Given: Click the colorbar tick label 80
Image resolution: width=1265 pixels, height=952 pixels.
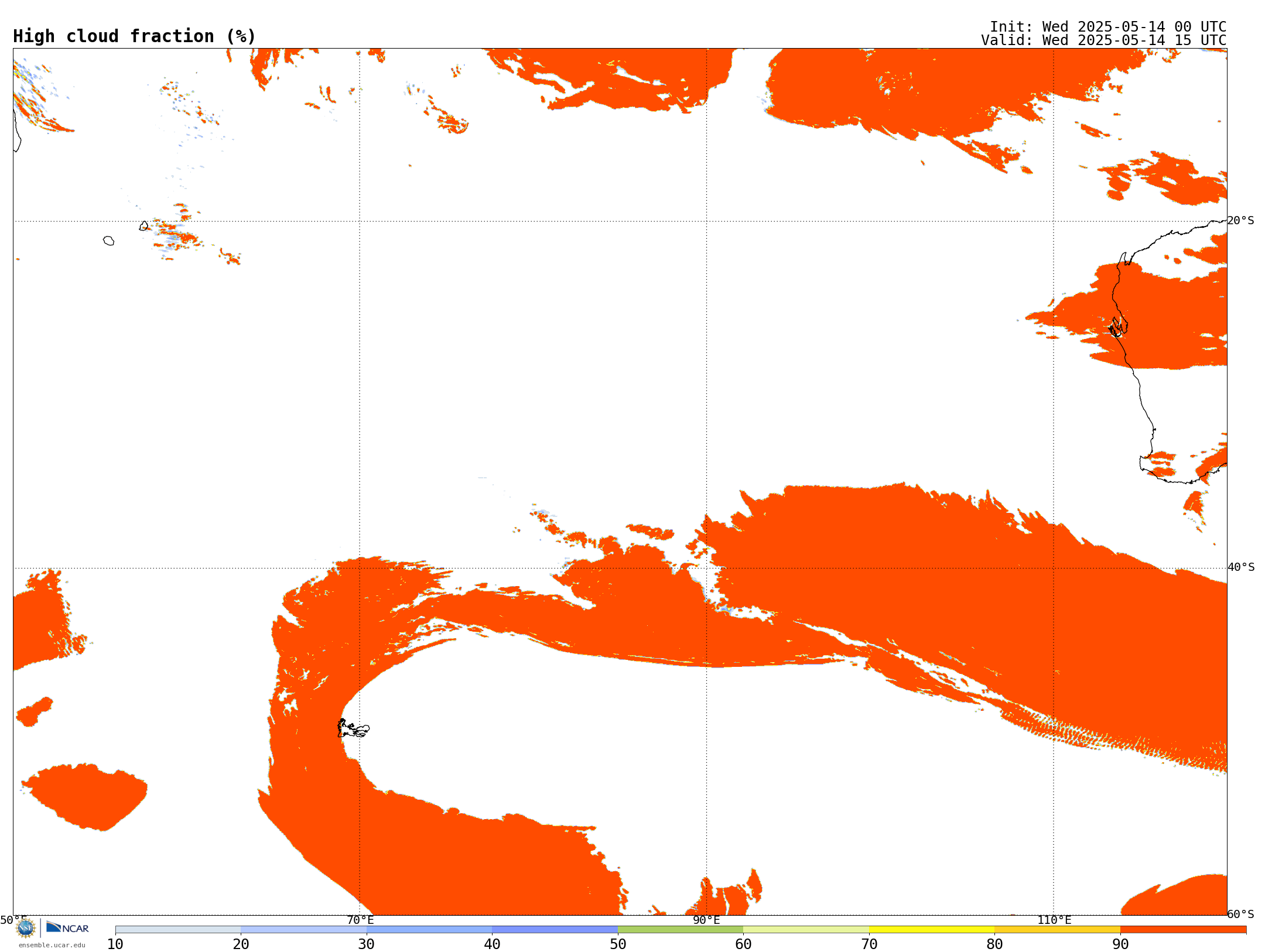Looking at the screenshot, I should 994,944.
